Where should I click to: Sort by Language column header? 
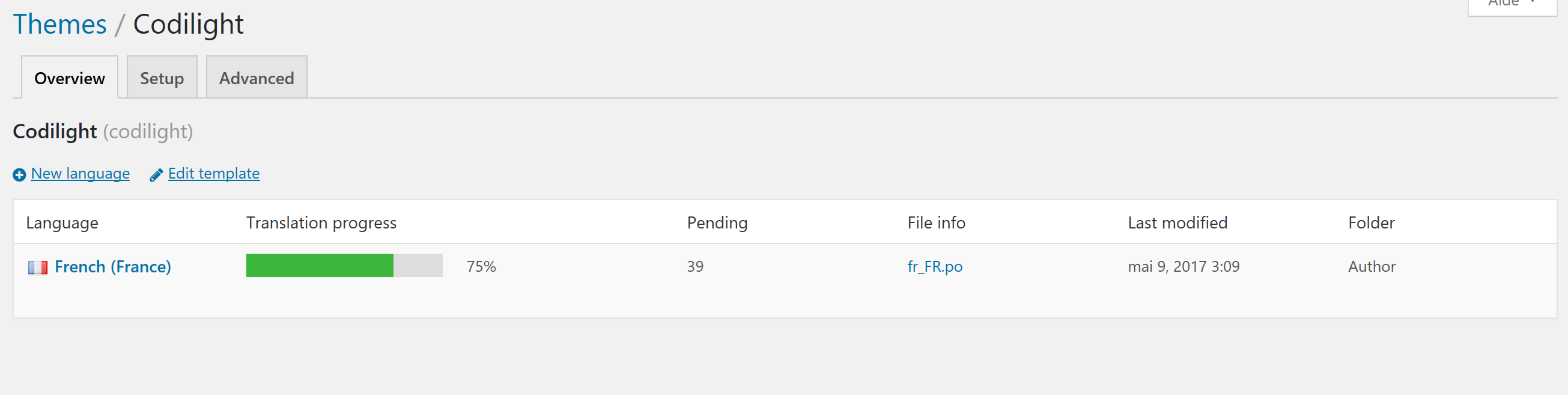(x=62, y=223)
